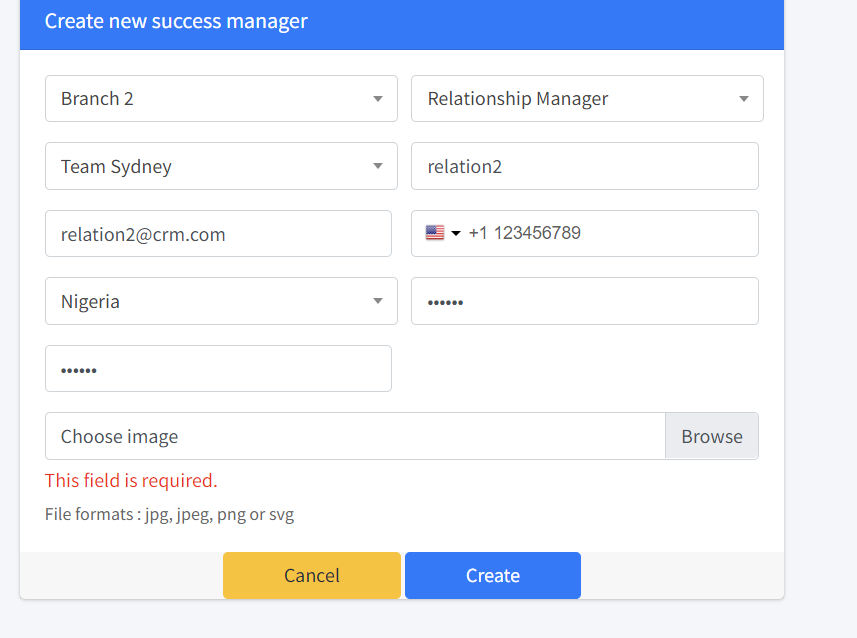Click the Nigeria dropdown arrow
This screenshot has width=857, height=638.
(x=378, y=301)
